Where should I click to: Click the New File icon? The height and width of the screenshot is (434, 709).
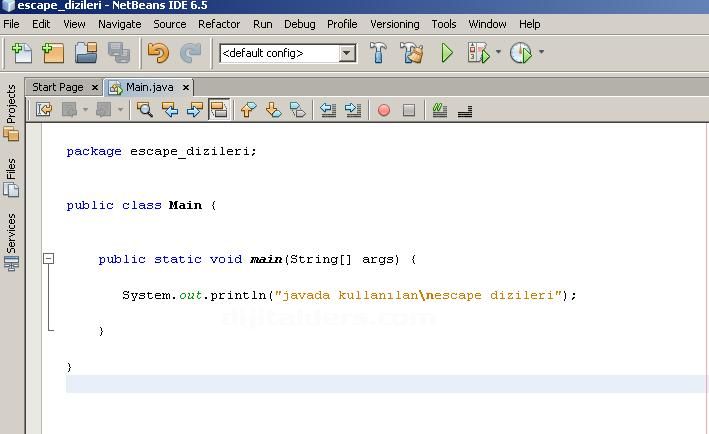[x=19, y=53]
